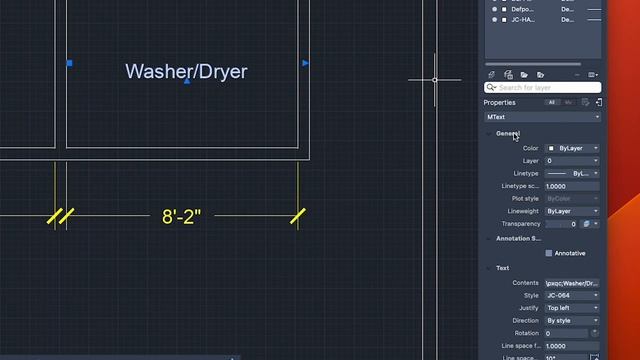The height and width of the screenshot is (360, 640).
Task: Click the linetype line of the Defpo… layer
Action: point(594,9)
